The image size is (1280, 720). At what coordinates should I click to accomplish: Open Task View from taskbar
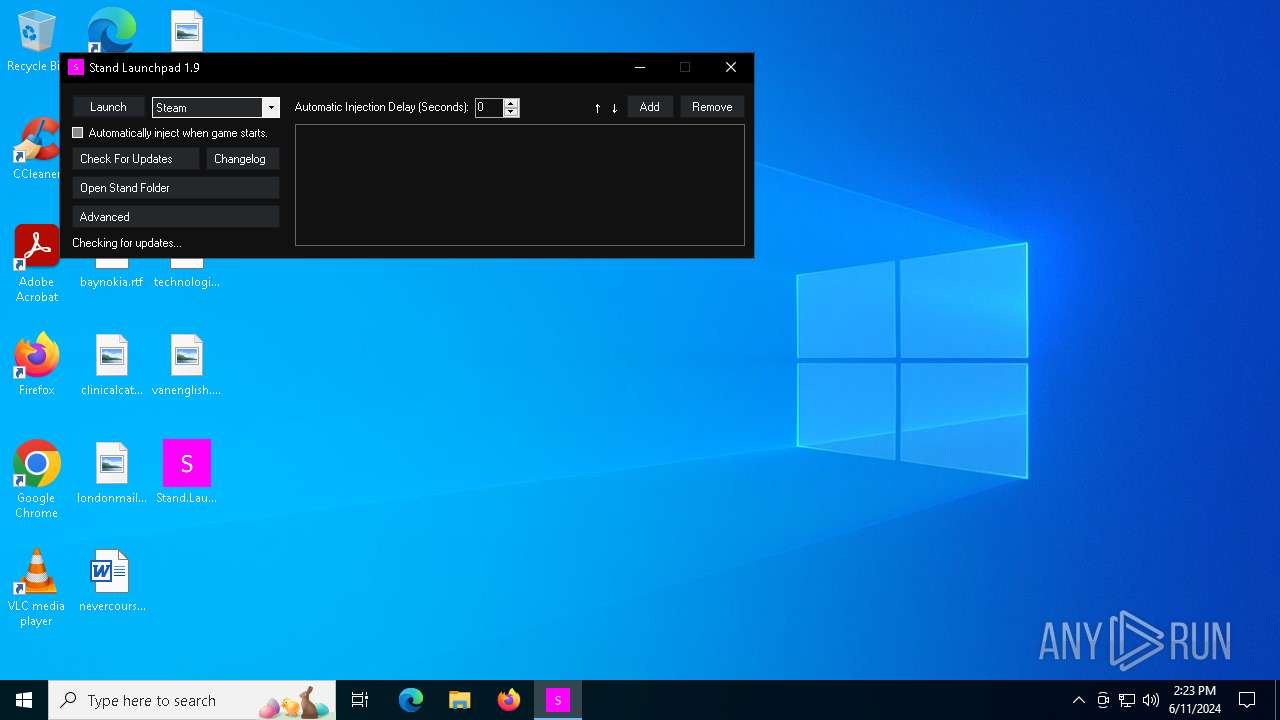(360, 700)
